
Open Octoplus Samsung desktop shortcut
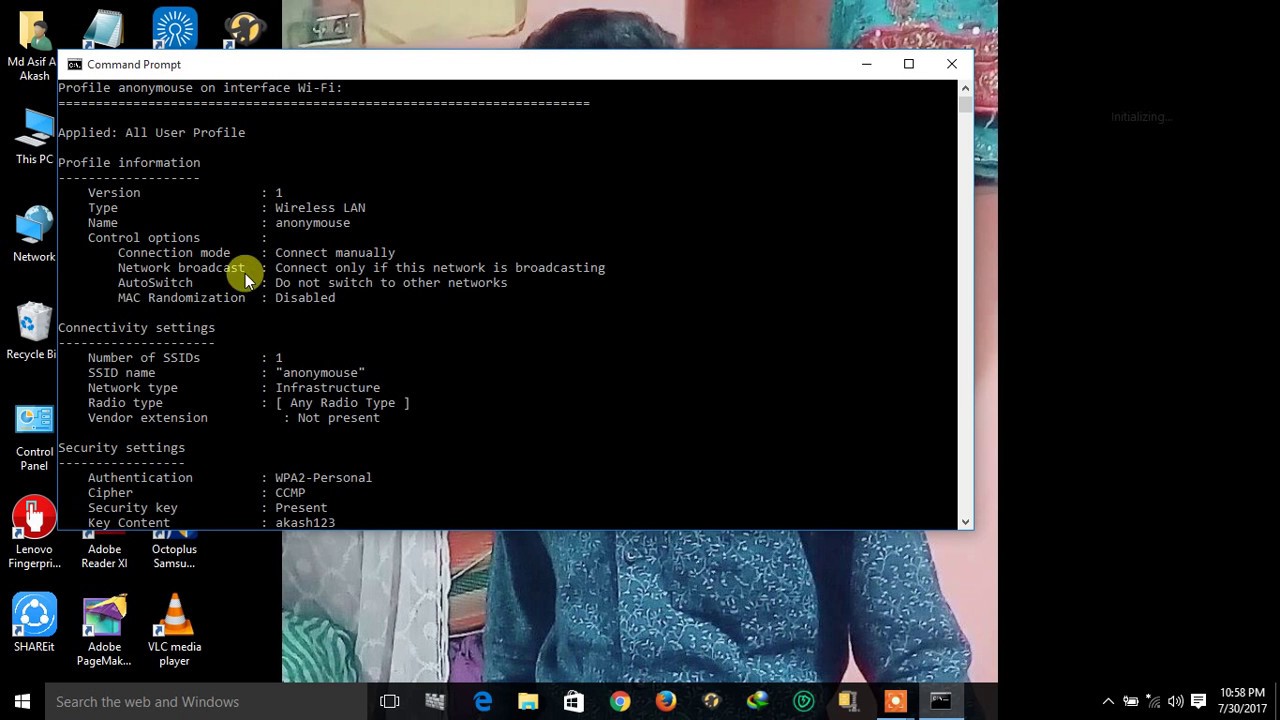pyautogui.click(x=174, y=550)
